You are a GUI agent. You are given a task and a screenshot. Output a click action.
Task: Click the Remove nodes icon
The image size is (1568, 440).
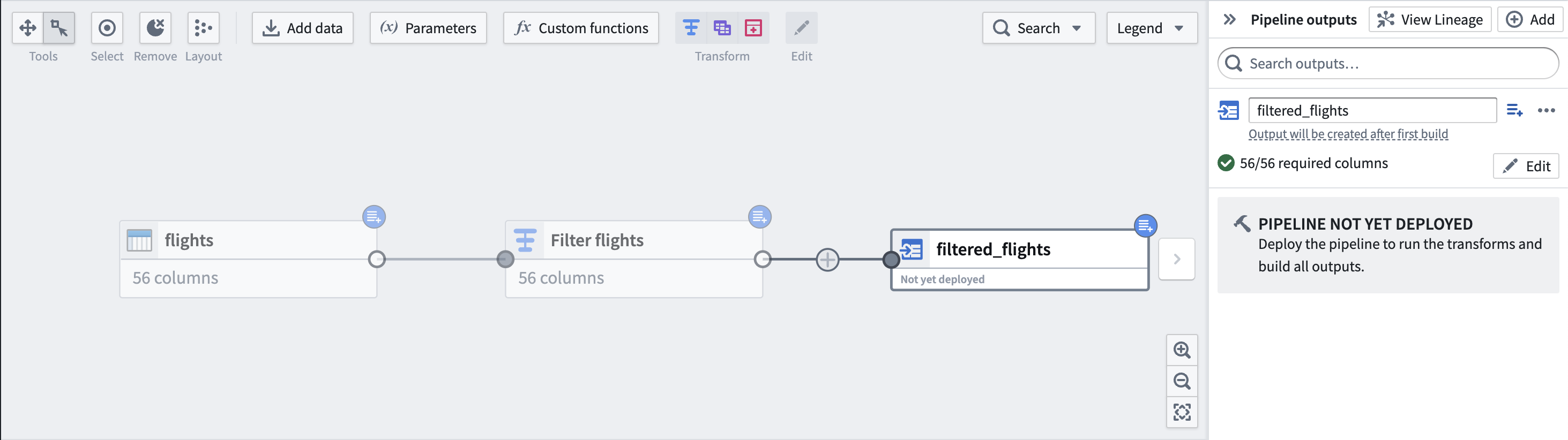pyautogui.click(x=155, y=28)
